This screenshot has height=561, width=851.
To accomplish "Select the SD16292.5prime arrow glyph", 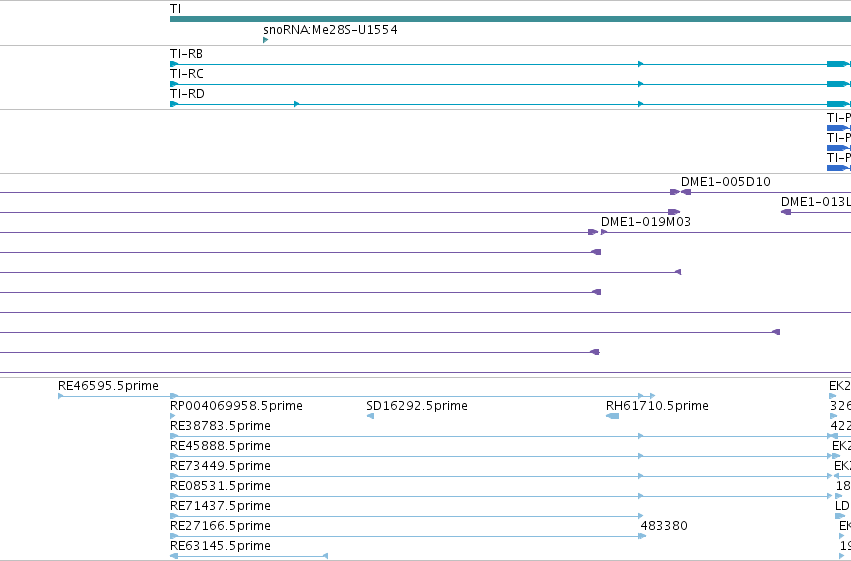I will (x=370, y=416).
